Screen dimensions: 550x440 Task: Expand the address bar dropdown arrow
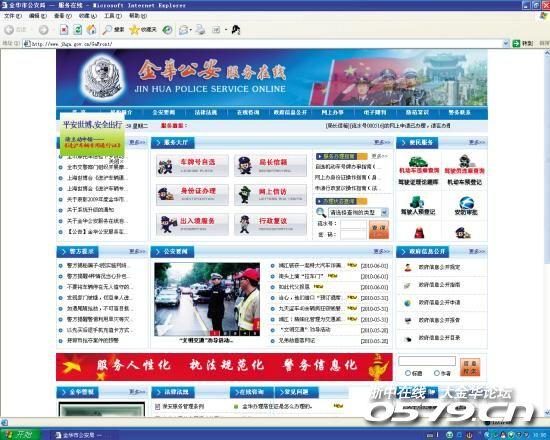506,44
